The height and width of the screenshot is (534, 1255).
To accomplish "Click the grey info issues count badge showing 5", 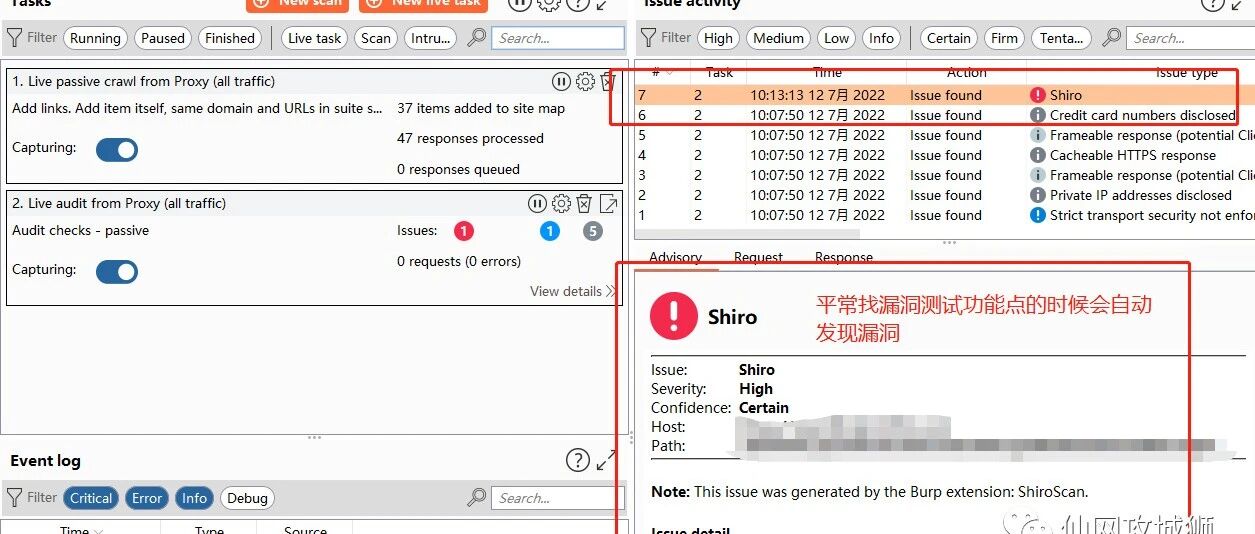I will point(593,231).
